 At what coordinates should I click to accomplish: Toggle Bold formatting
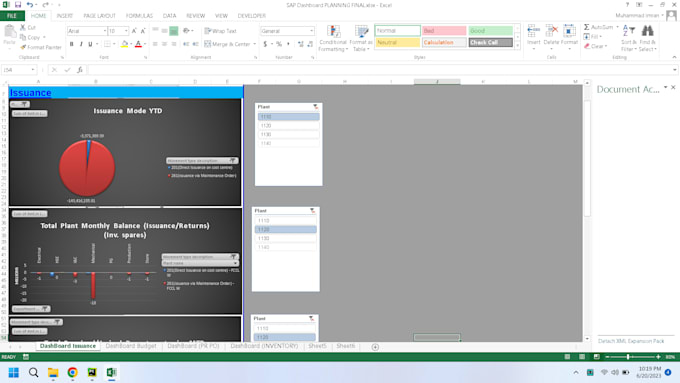coord(72,44)
